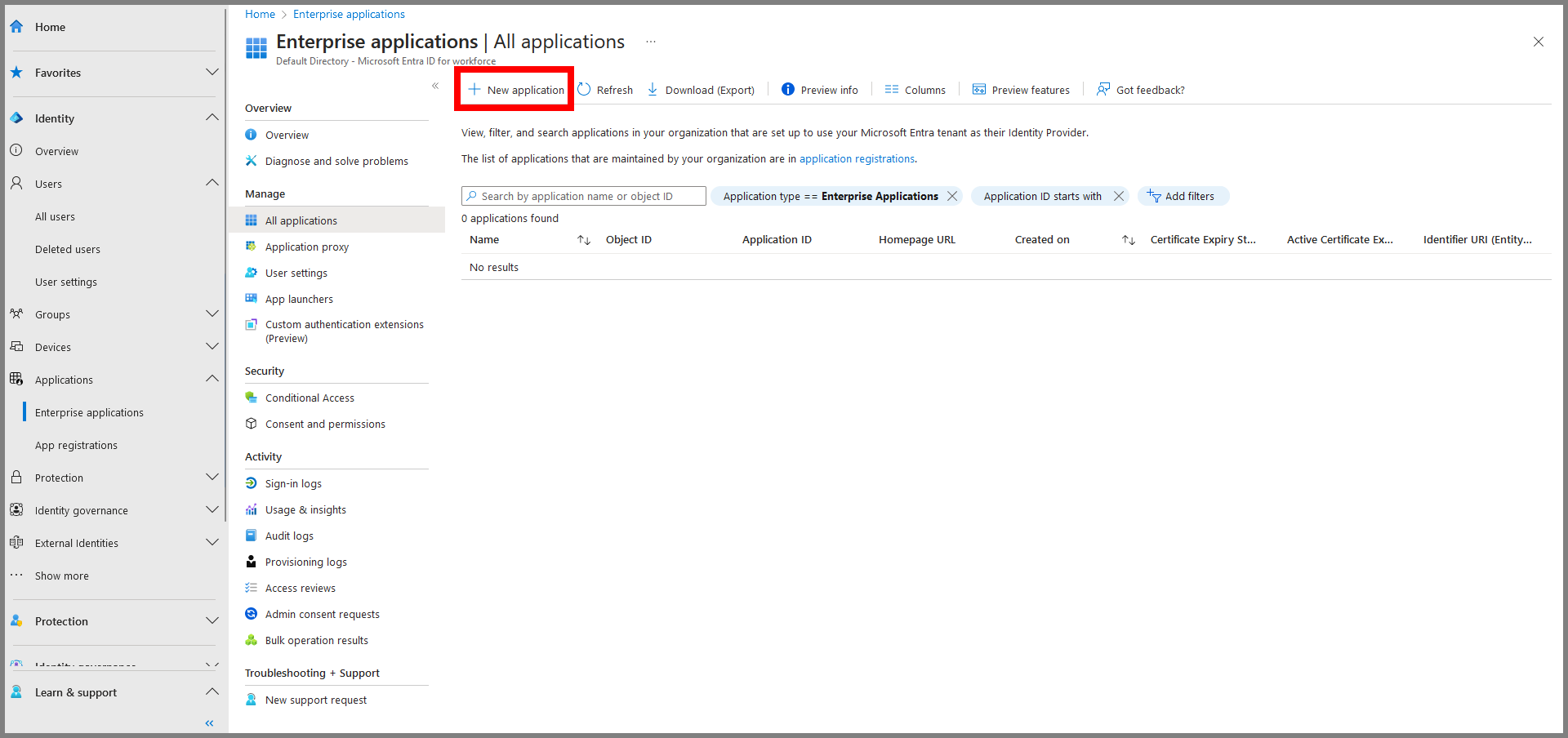Click Enterprise applications breadcrumb link
1568x738 pixels.
point(349,14)
